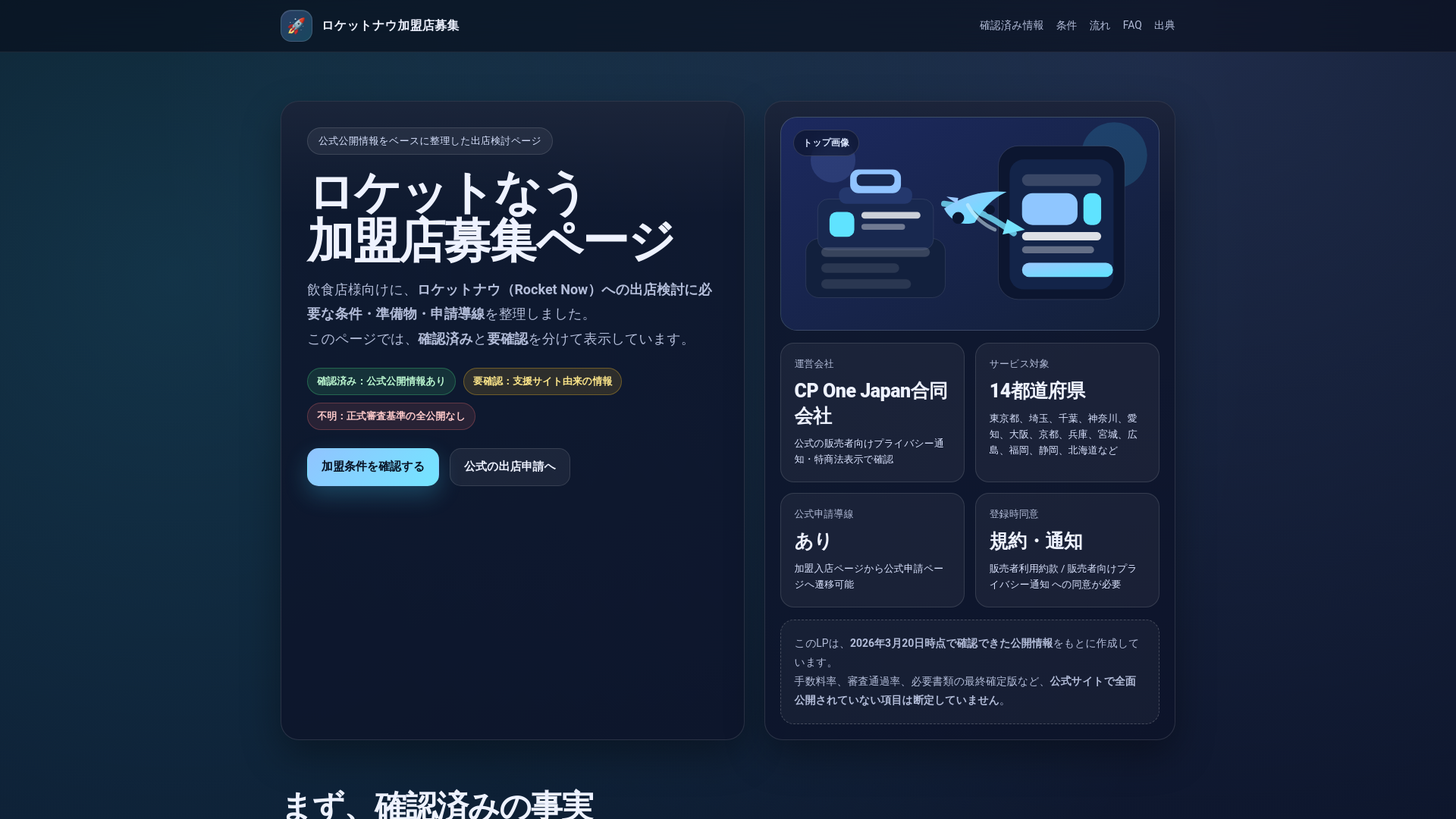The image size is (1456, 819).
Task: Open the FAQ nav link
Action: (x=1132, y=26)
